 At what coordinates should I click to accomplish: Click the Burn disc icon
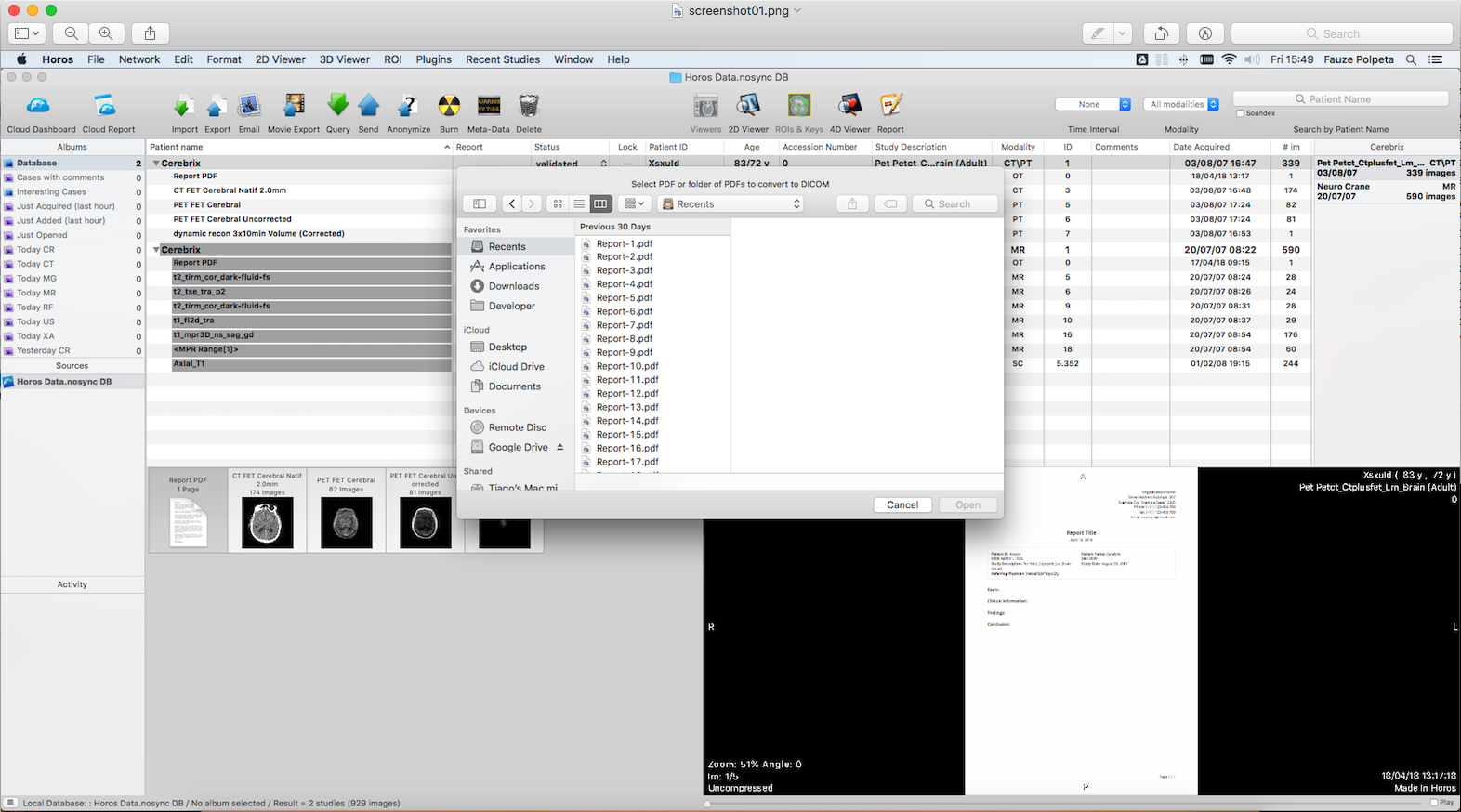pyautogui.click(x=449, y=106)
